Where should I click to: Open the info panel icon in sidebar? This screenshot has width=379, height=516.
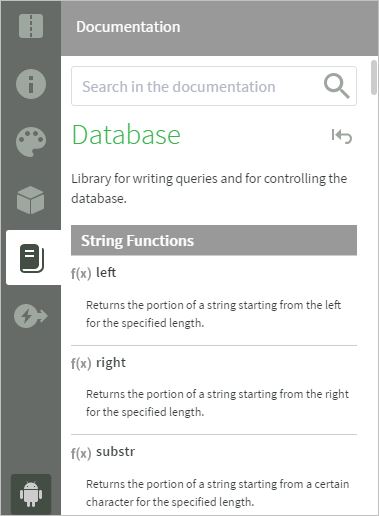click(31, 84)
